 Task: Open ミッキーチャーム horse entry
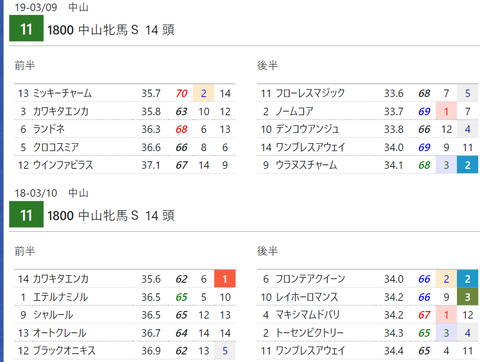62,93
